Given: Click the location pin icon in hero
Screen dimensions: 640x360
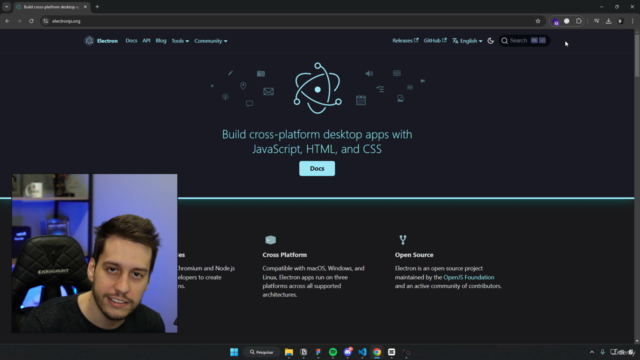Looking at the screenshot, I should (x=243, y=86).
